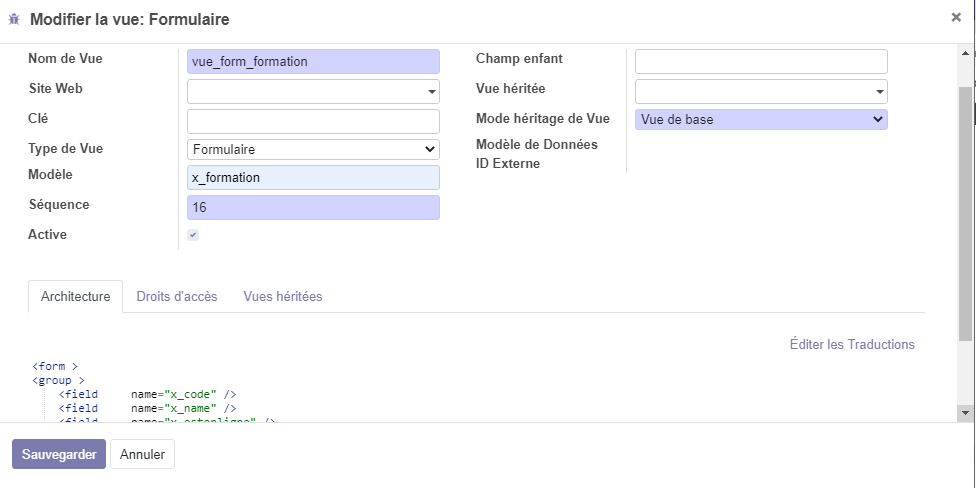Click the scrollbar down arrow
The image size is (976, 488).
pos(965,412)
